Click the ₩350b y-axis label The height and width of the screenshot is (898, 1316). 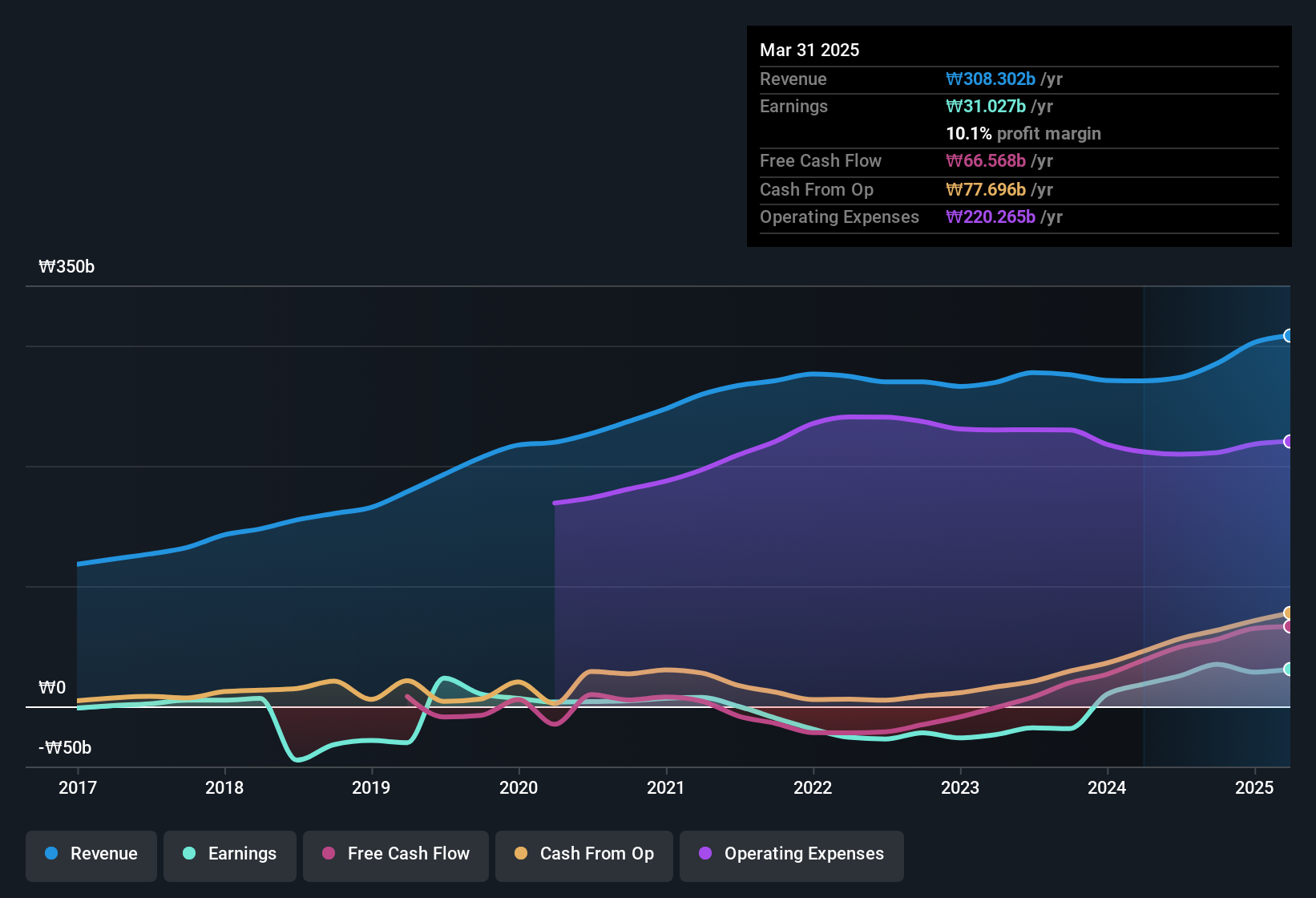pos(67,267)
